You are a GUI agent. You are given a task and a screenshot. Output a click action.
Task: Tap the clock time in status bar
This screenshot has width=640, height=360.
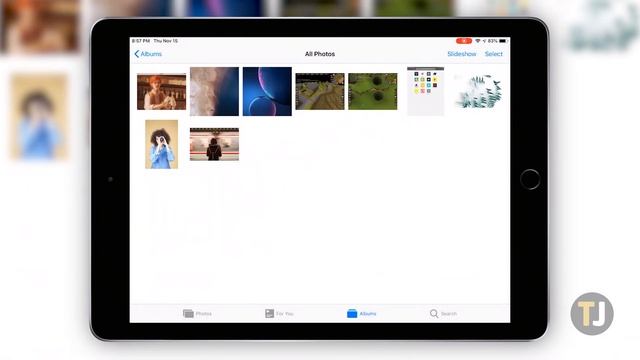coord(141,41)
